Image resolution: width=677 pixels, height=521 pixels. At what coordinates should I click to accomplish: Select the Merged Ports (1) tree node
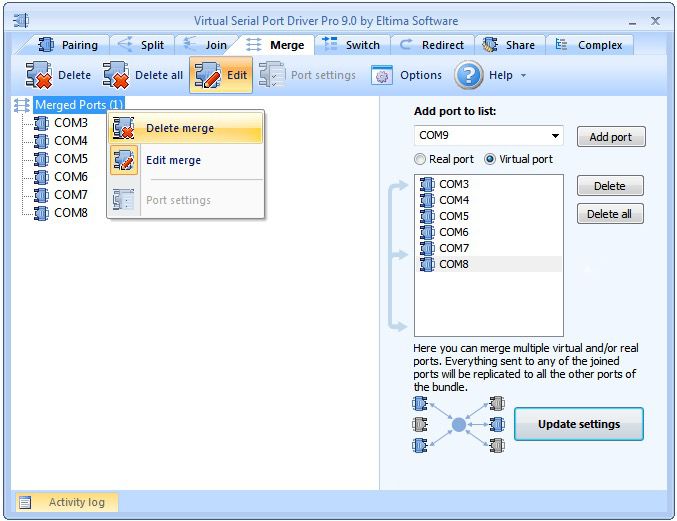(x=79, y=105)
